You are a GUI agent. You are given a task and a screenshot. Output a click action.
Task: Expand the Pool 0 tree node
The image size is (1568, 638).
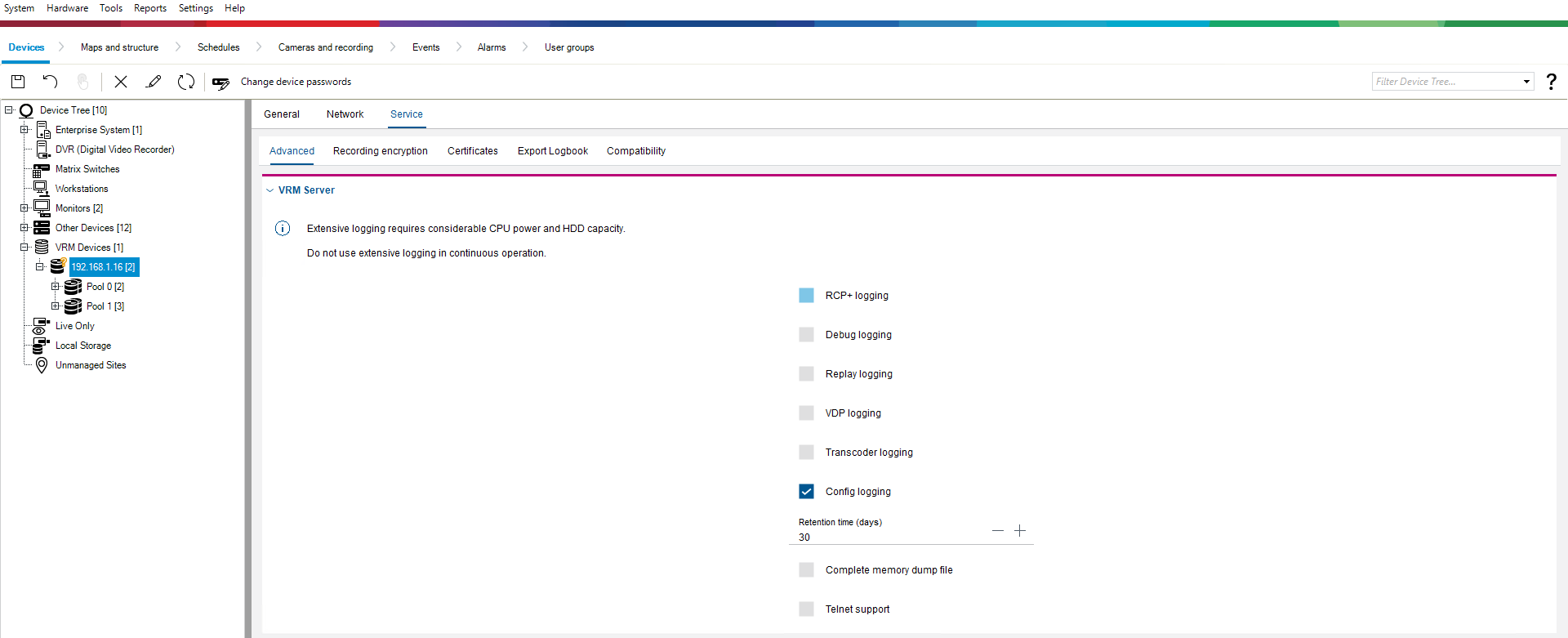pyautogui.click(x=56, y=287)
